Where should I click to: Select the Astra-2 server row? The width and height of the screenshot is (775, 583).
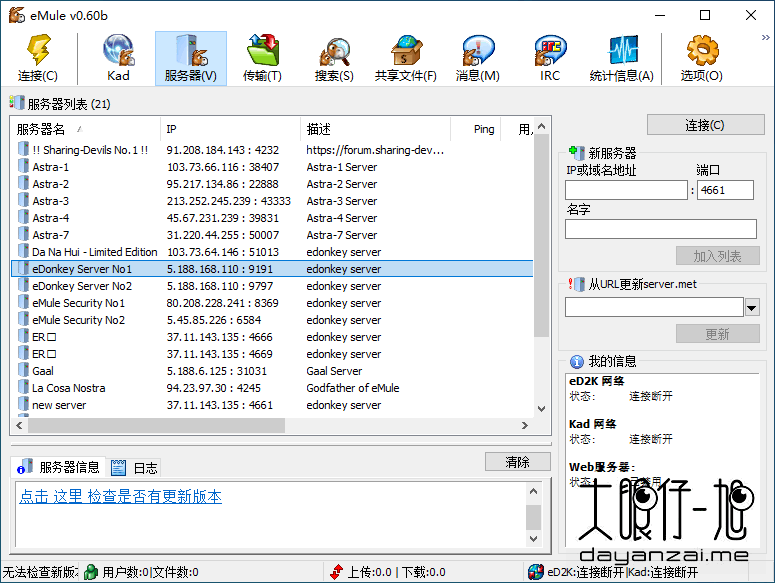tap(272, 184)
